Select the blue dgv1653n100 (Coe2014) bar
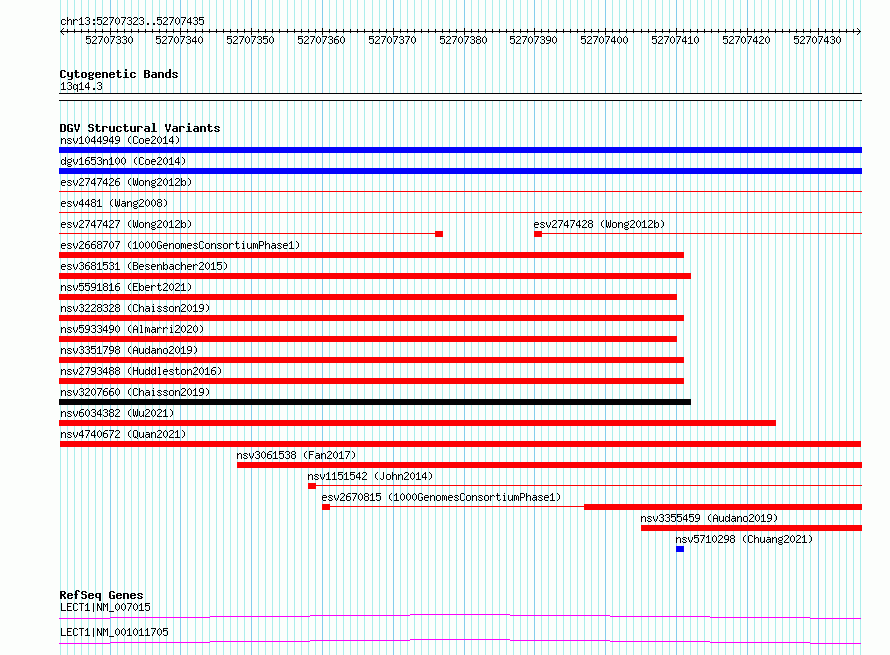 460,171
